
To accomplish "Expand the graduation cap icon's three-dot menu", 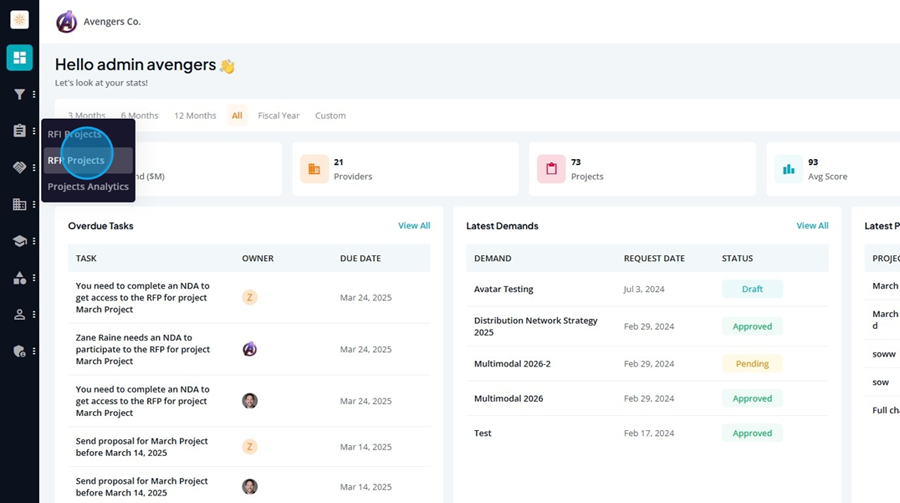I will click(34, 241).
